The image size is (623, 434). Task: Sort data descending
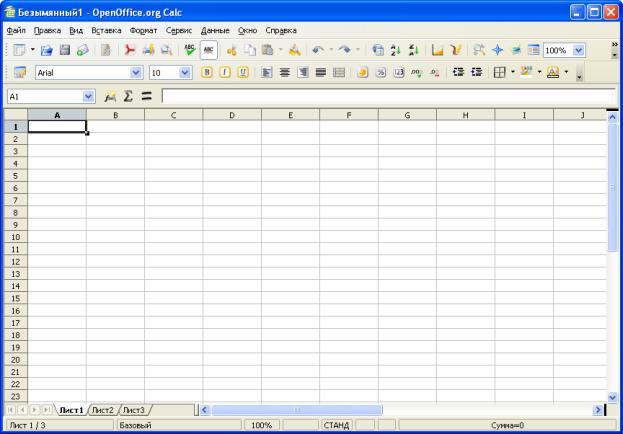point(414,50)
